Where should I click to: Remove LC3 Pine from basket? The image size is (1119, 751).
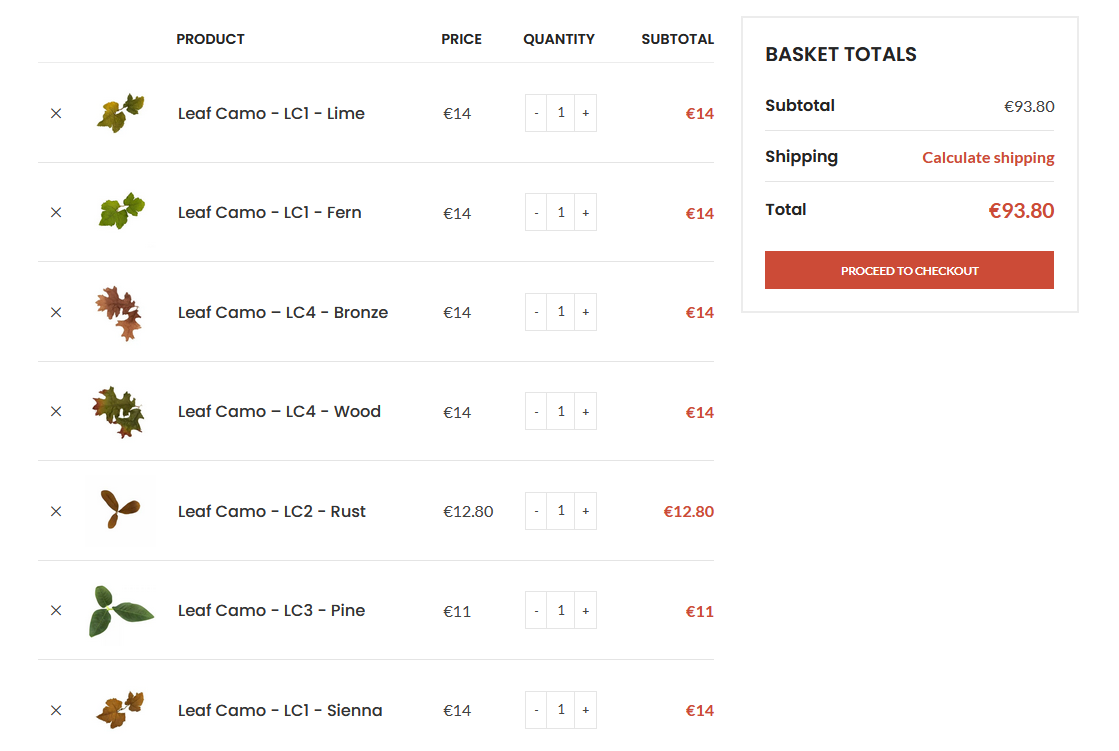56,611
